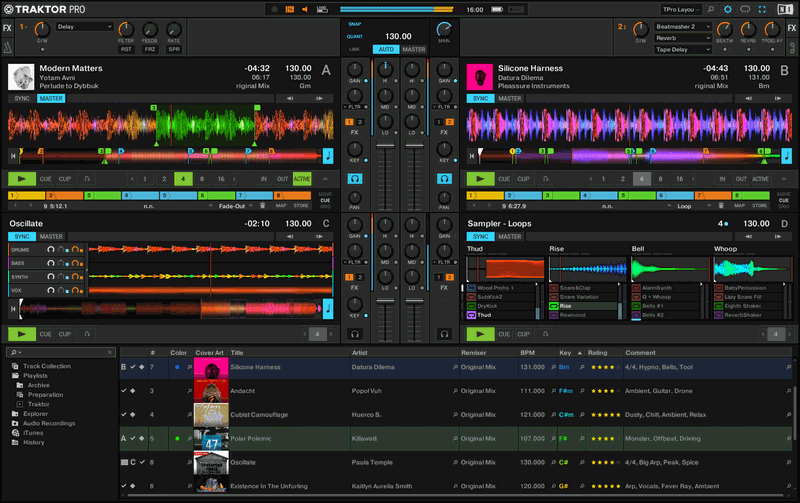The width and height of the screenshot is (800, 503).
Task: Open the Delay effect dropdown in FX unit 1
Action: coord(84,27)
